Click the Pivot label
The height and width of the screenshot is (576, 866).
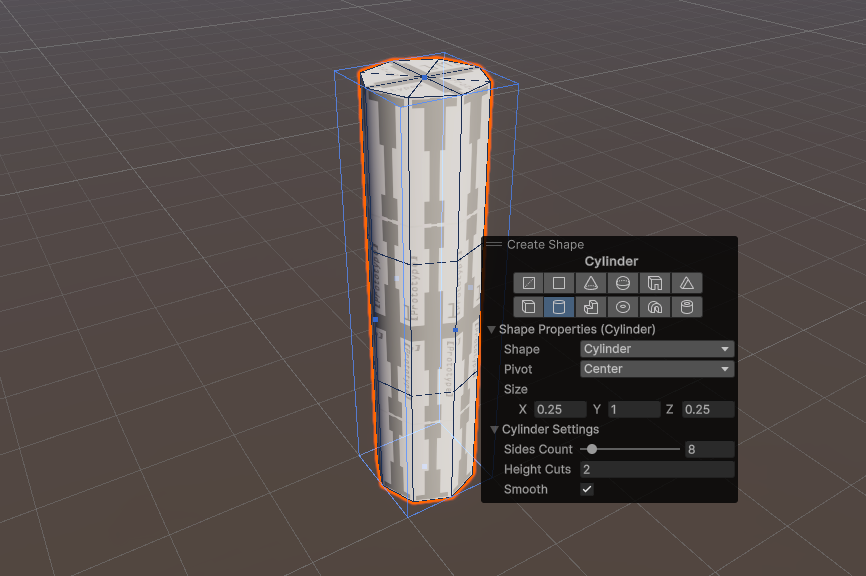click(x=518, y=369)
